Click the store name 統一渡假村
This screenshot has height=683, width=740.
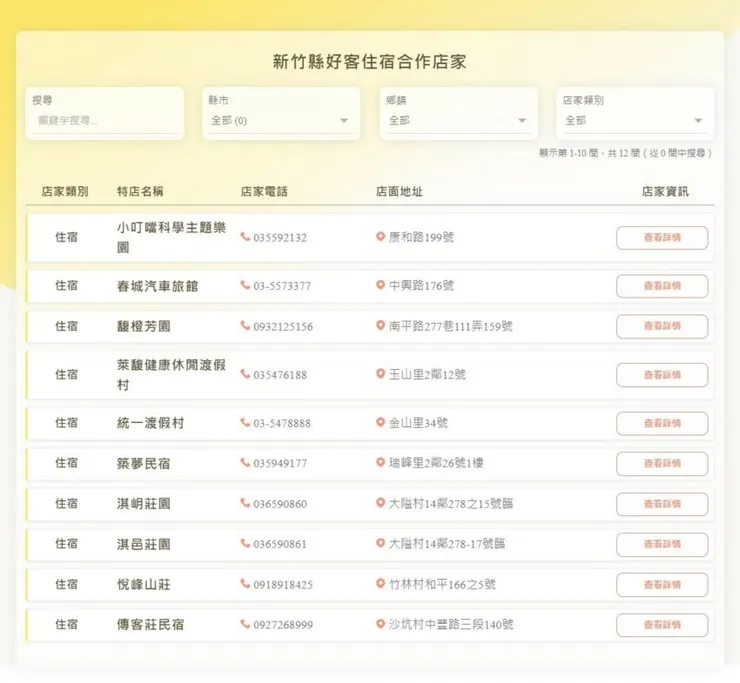(151, 423)
